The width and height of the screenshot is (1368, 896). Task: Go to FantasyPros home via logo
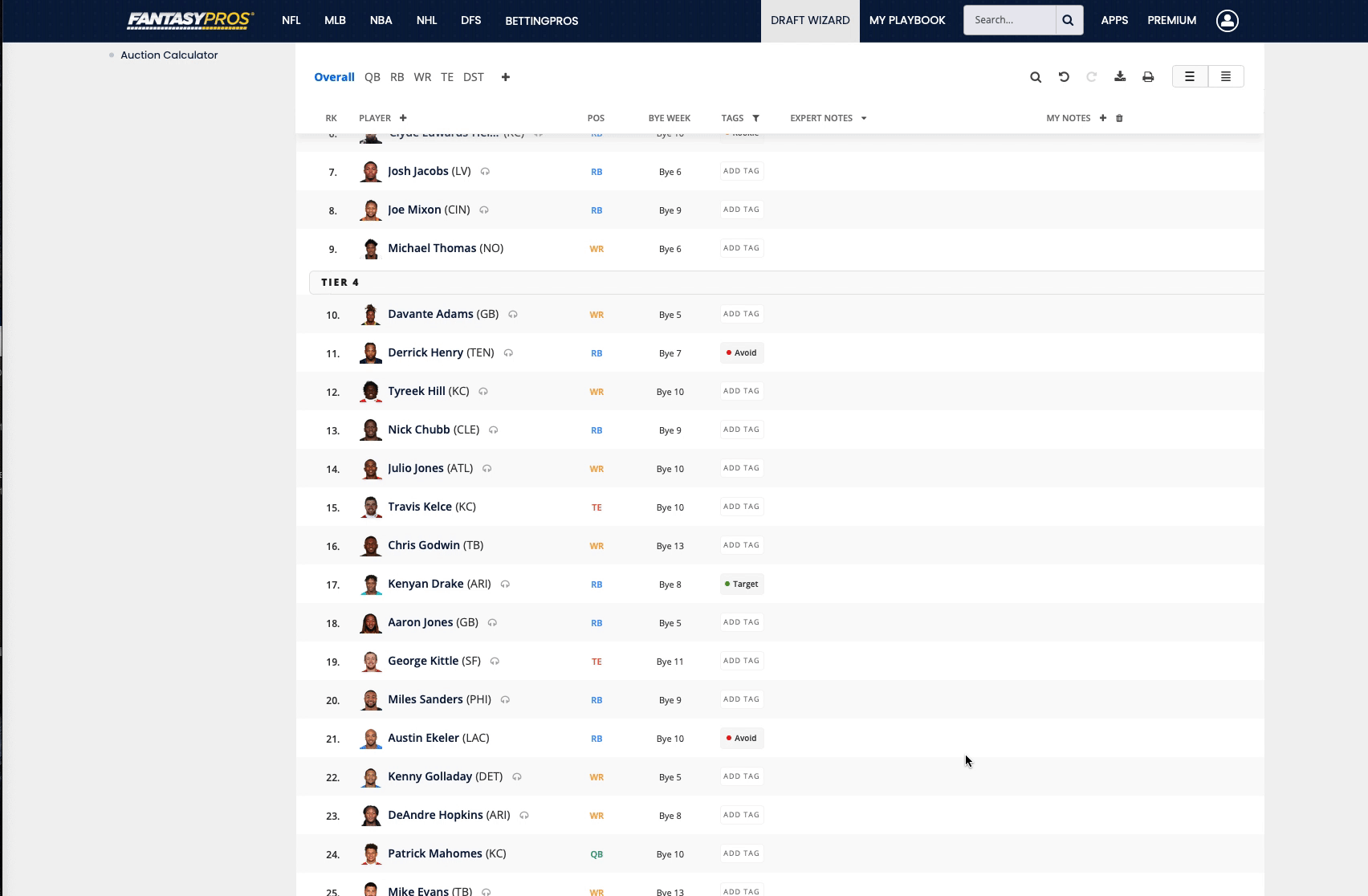pos(190,20)
